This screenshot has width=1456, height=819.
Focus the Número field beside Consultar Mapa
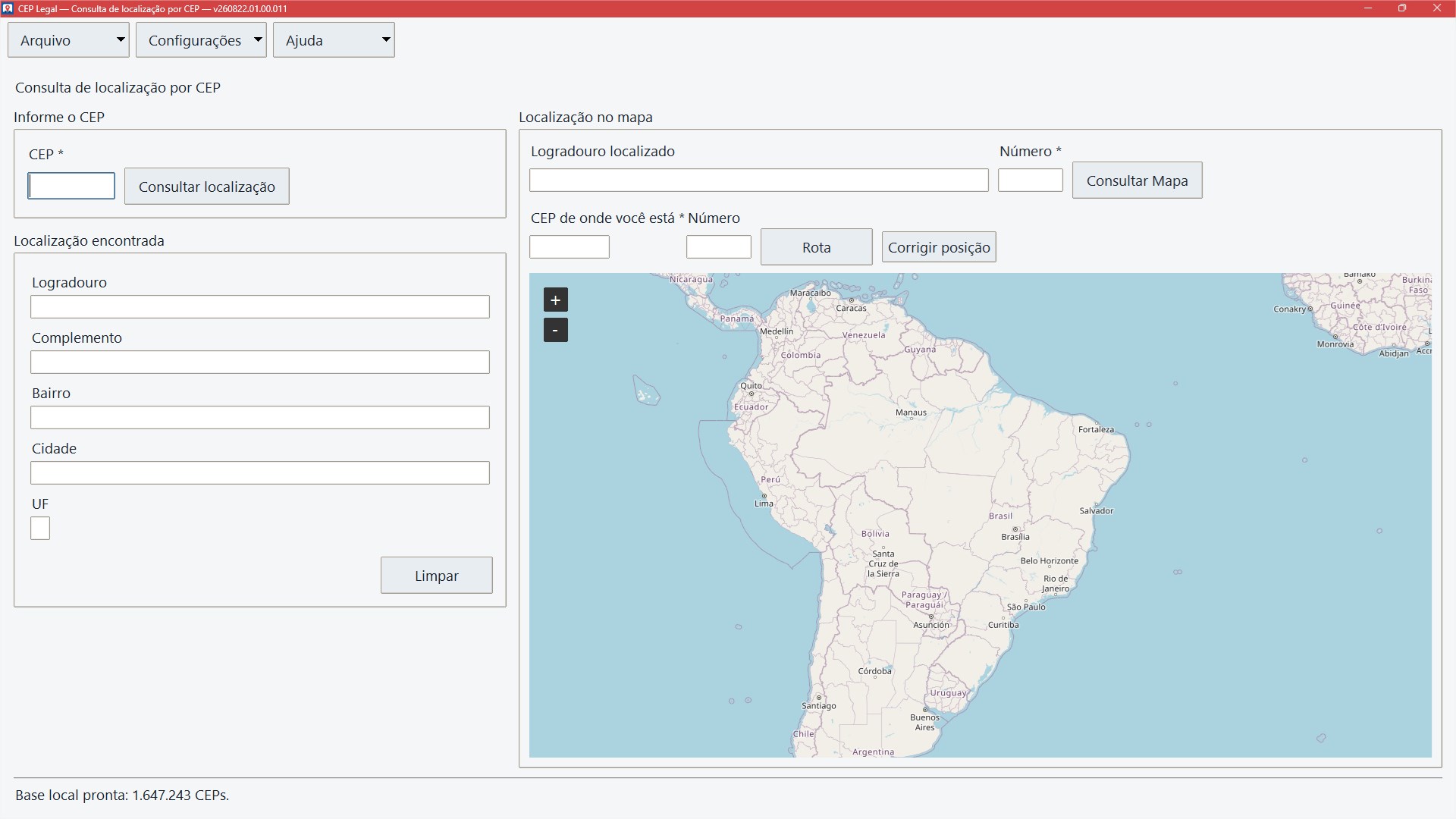[x=1030, y=180]
